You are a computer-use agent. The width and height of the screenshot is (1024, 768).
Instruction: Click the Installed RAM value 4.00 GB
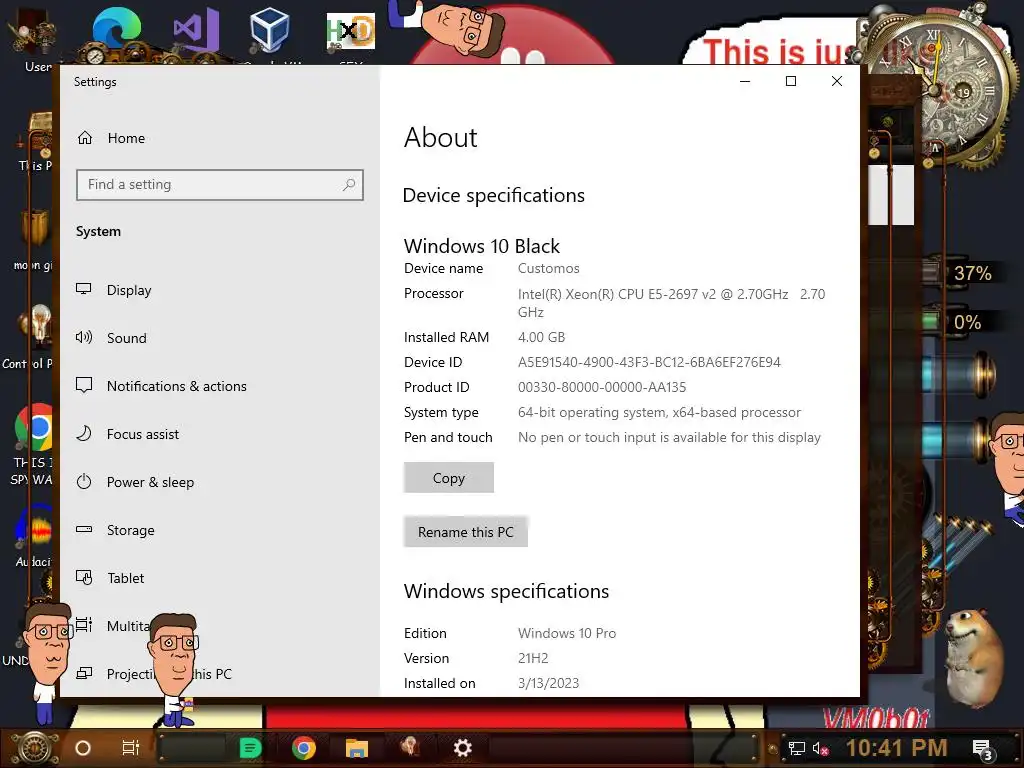point(541,338)
